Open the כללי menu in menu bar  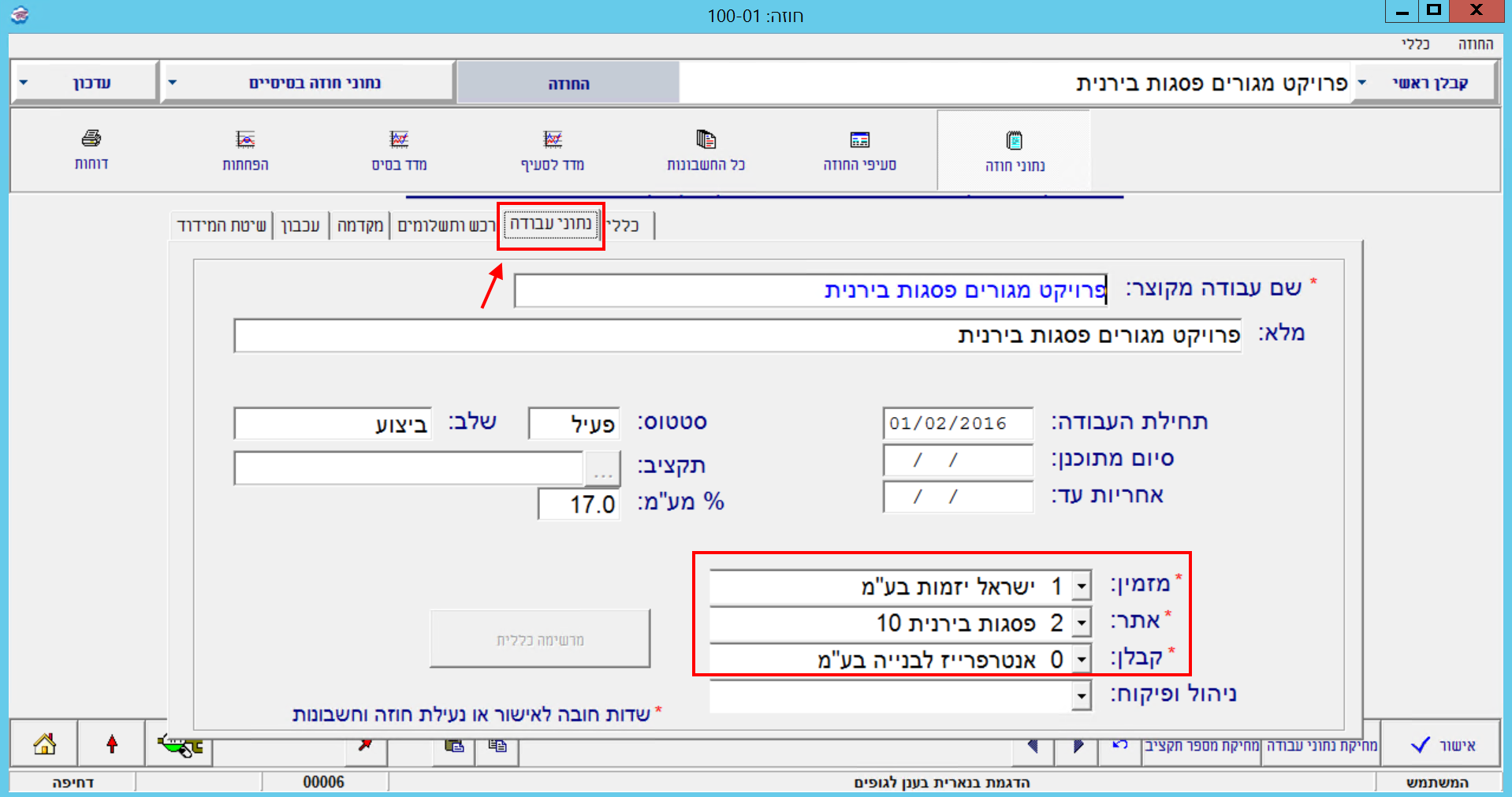[x=1415, y=44]
